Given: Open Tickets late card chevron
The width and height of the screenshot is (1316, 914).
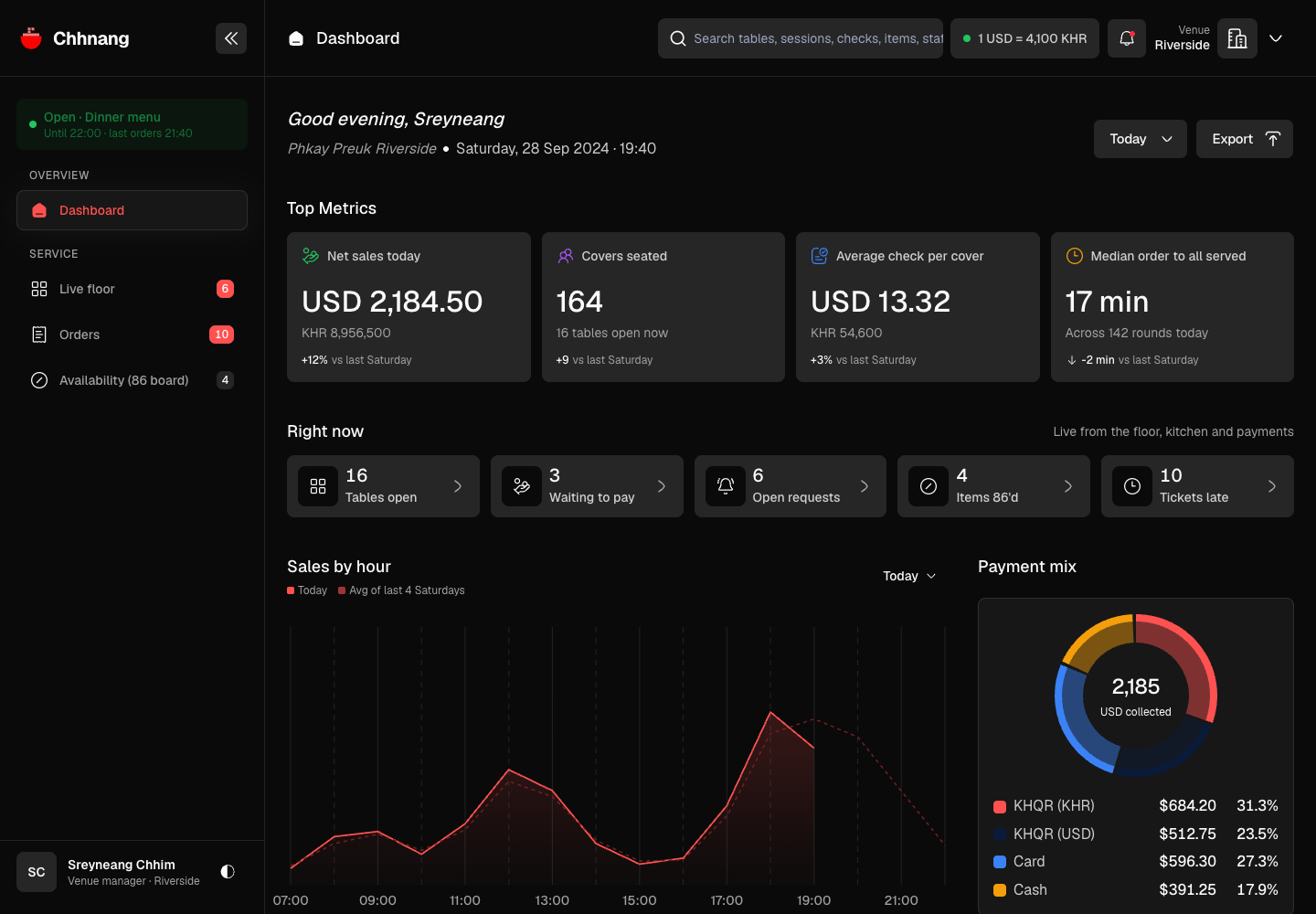Looking at the screenshot, I should tap(1272, 486).
